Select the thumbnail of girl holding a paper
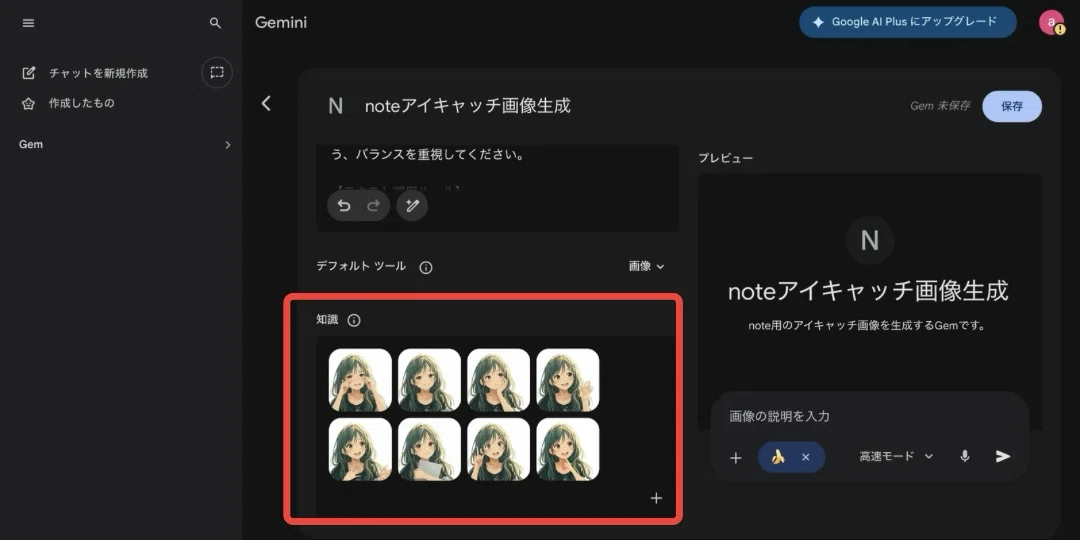Image resolution: width=1080 pixels, height=540 pixels. pyautogui.click(x=429, y=449)
